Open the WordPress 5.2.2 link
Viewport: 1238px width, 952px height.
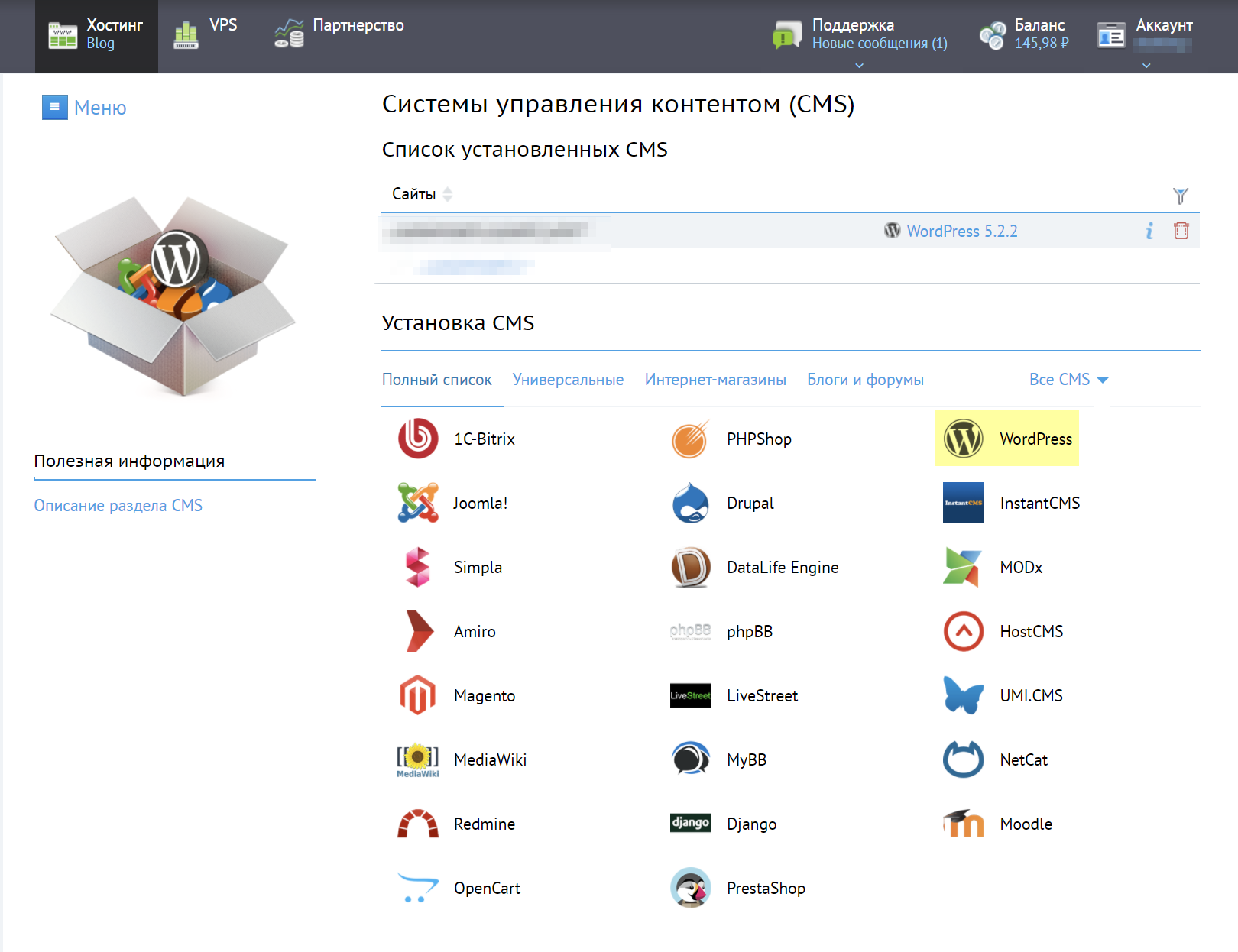962,231
